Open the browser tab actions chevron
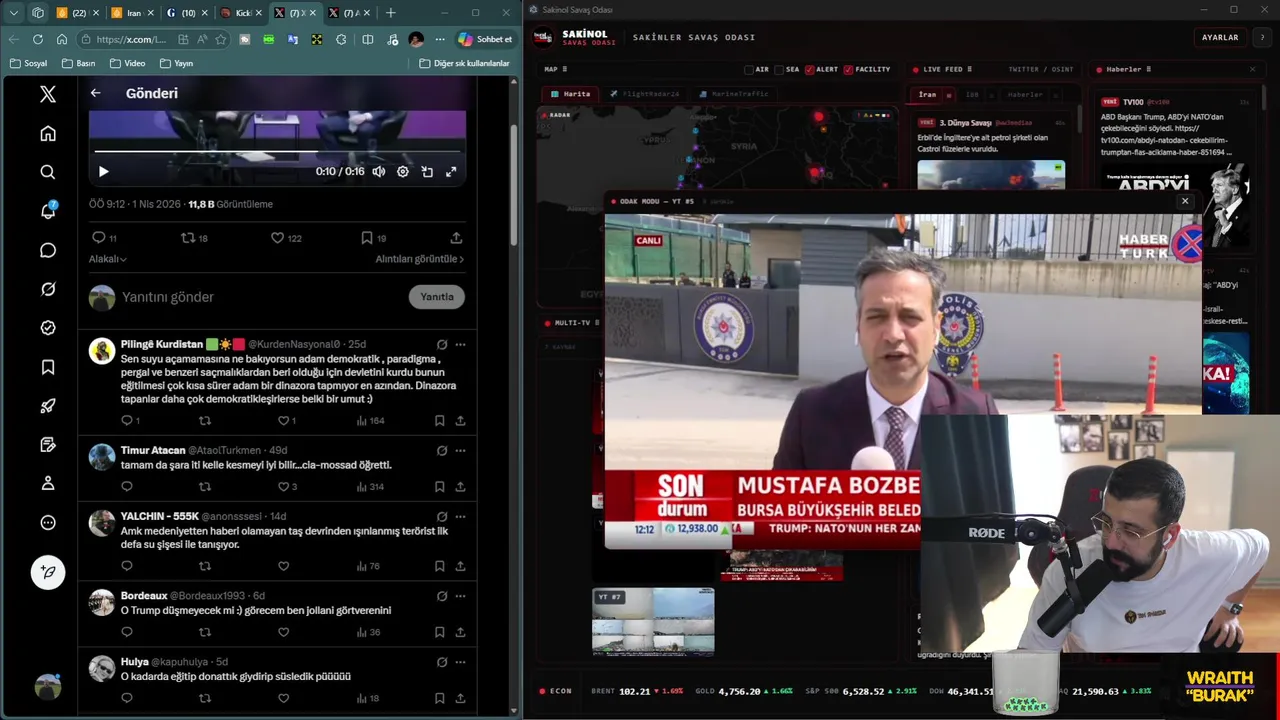Image resolution: width=1280 pixels, height=720 pixels. [14, 13]
